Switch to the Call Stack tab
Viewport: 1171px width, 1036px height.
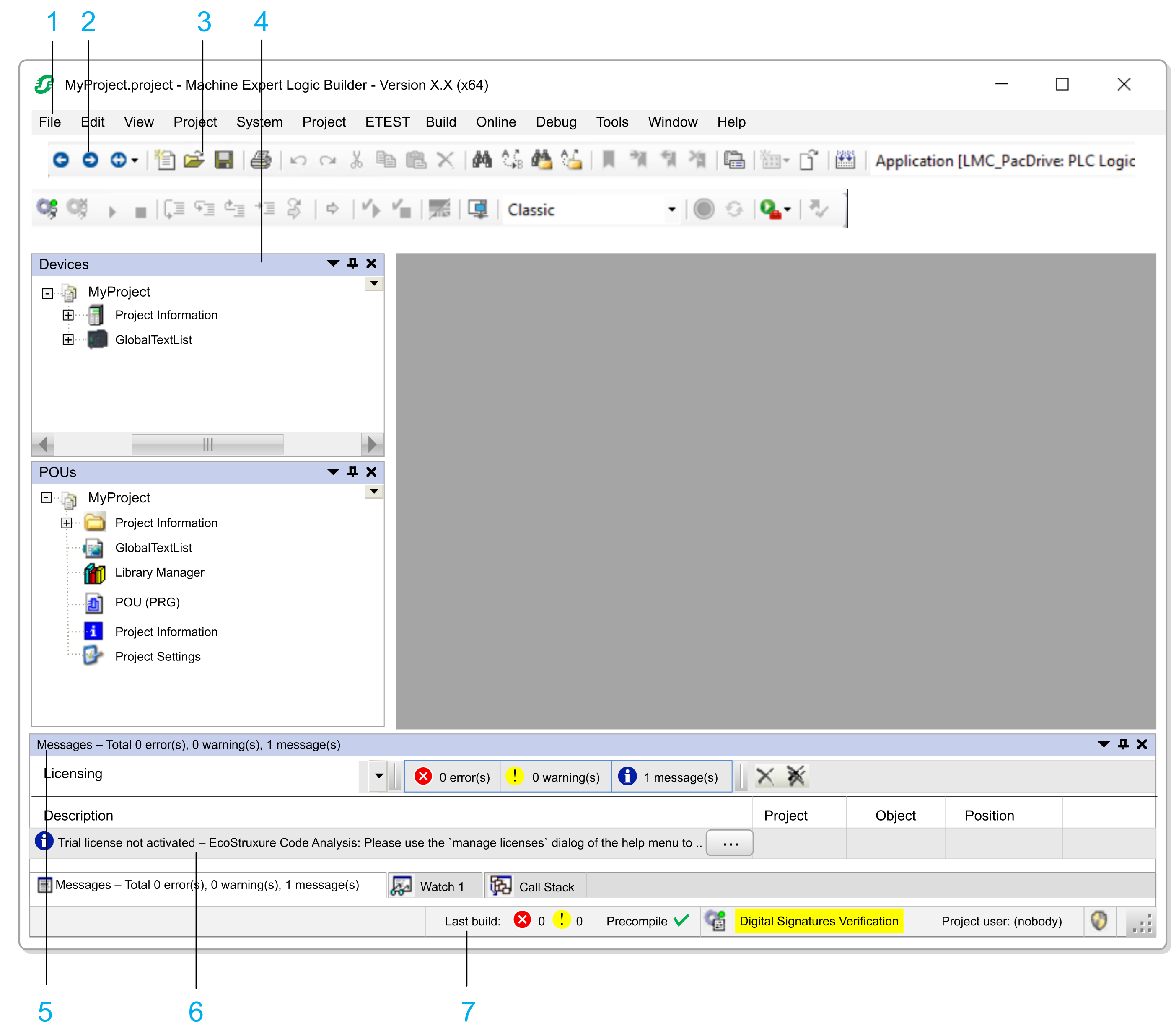click(x=546, y=886)
